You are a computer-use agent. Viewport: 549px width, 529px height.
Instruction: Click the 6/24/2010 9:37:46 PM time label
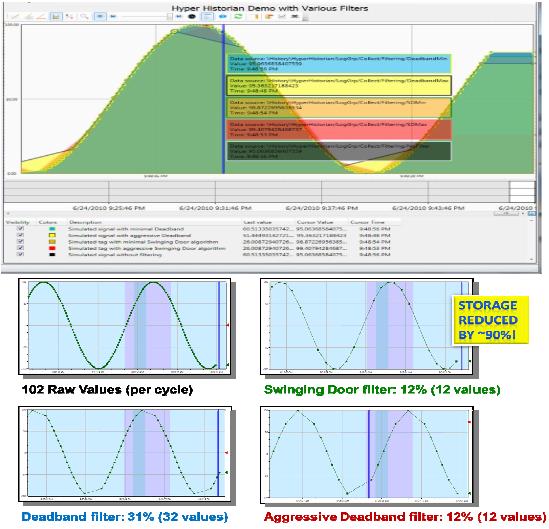point(321,208)
